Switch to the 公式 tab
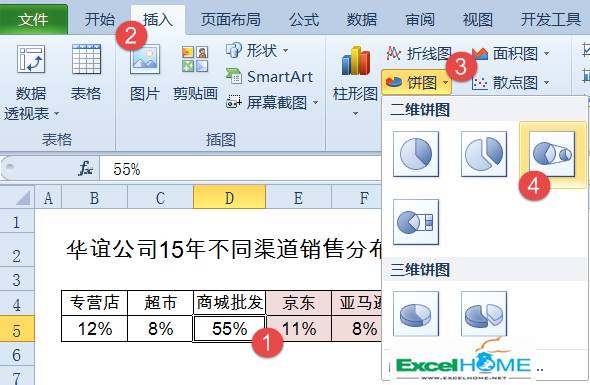The width and height of the screenshot is (590, 385). [x=304, y=20]
